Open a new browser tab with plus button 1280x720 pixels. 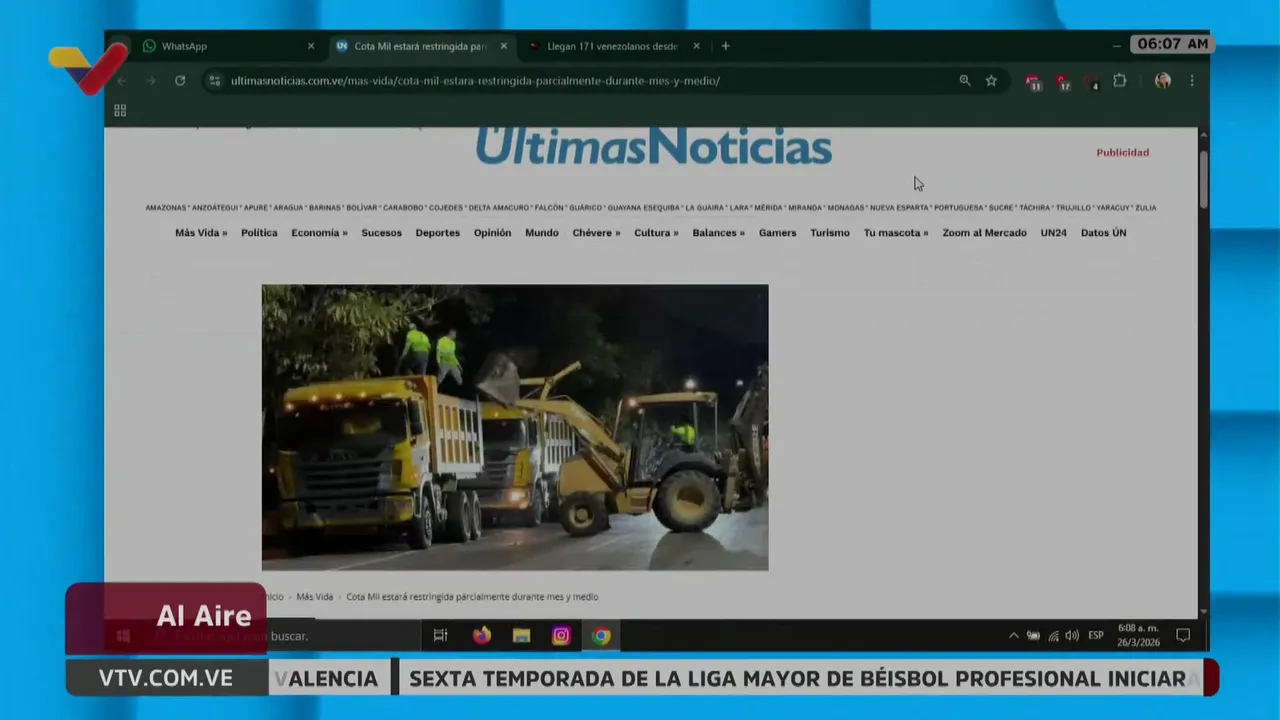(x=725, y=46)
